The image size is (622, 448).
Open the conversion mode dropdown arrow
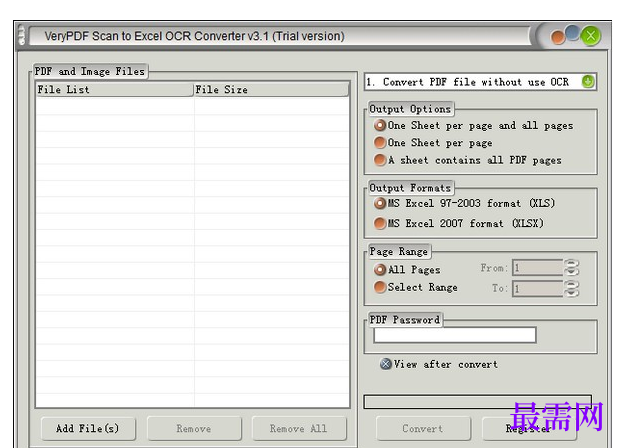[588, 82]
